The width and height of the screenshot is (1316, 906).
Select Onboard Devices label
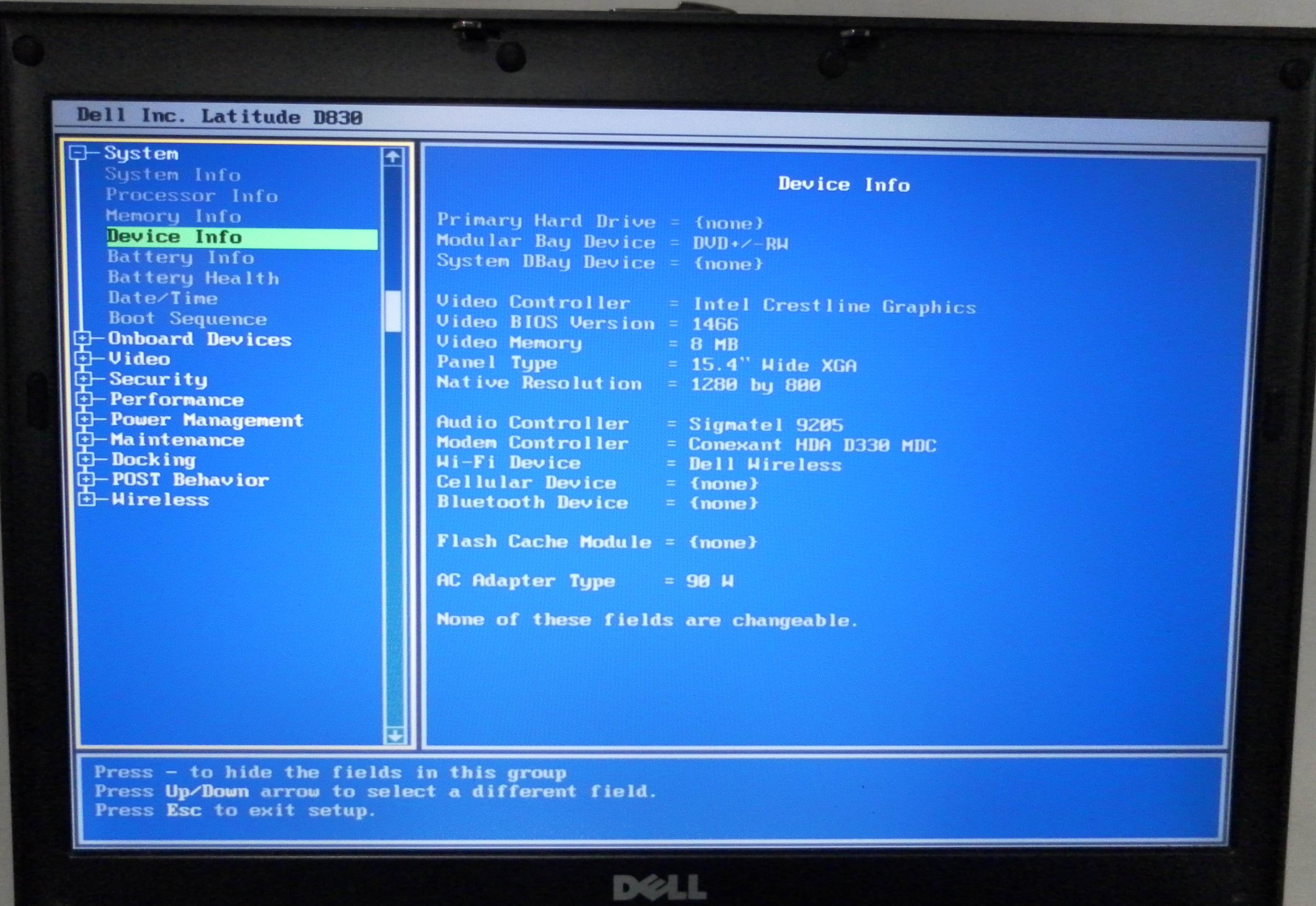click(x=200, y=339)
